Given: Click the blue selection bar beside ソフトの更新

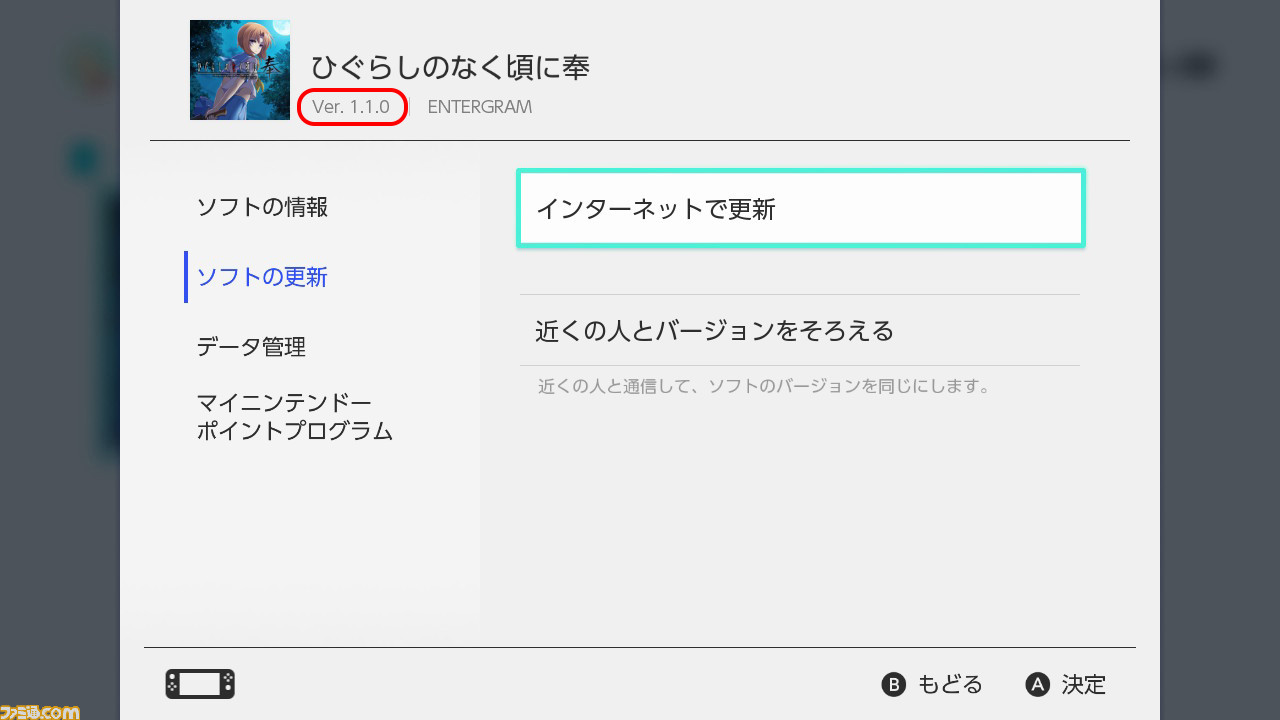Looking at the screenshot, I should (x=186, y=277).
